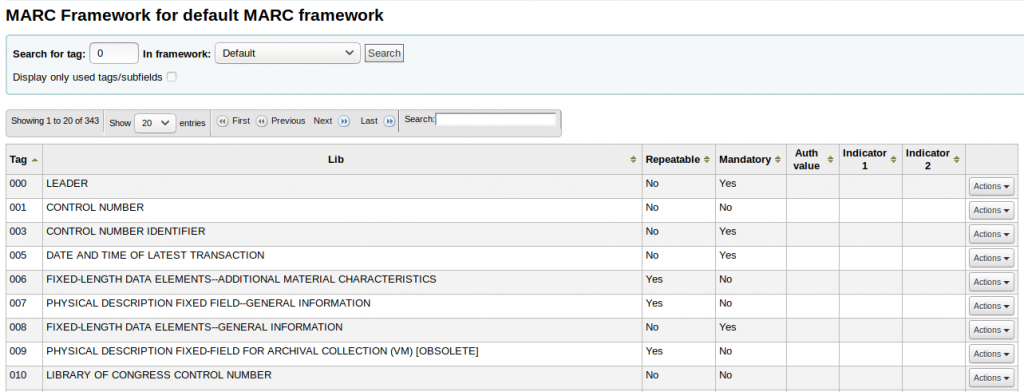Image resolution: width=1024 pixels, height=392 pixels.
Task: Click the Last pagination link
Action: [x=369, y=121]
